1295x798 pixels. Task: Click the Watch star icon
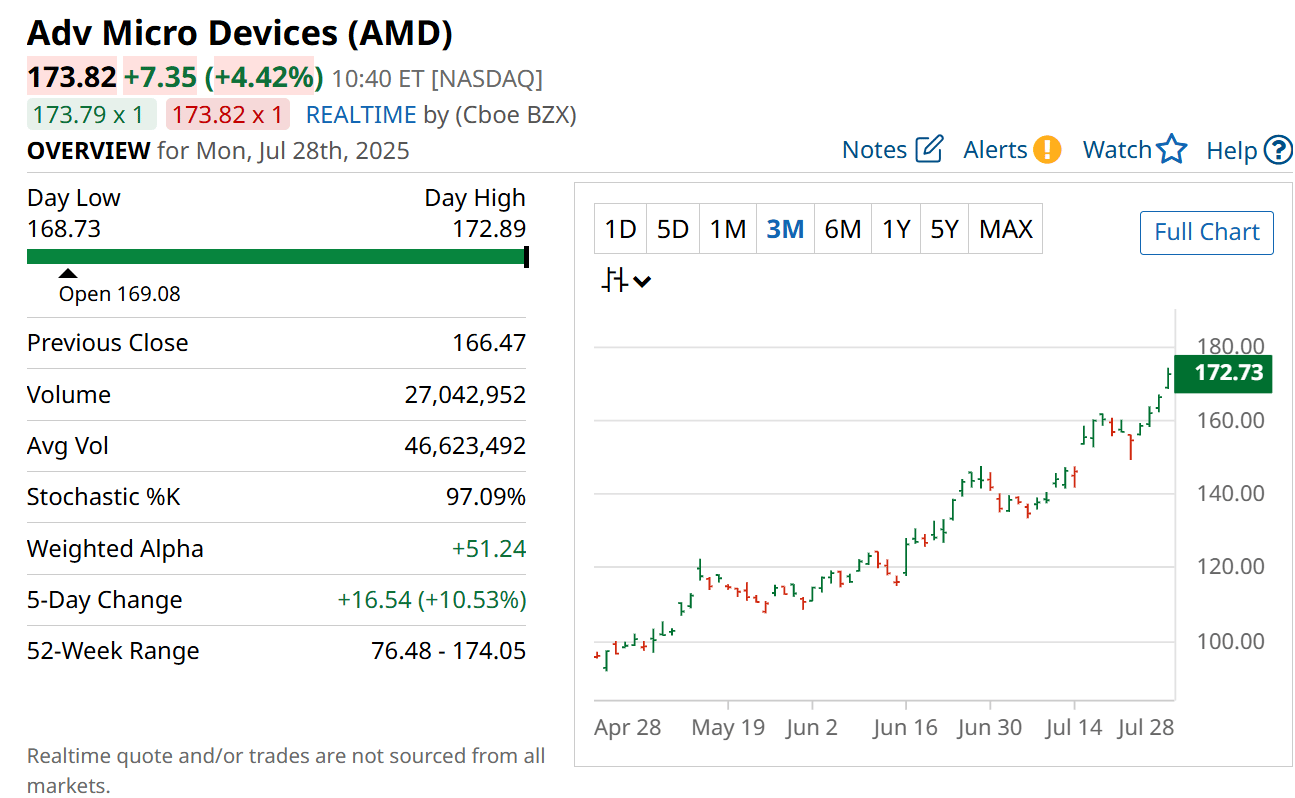[1172, 150]
